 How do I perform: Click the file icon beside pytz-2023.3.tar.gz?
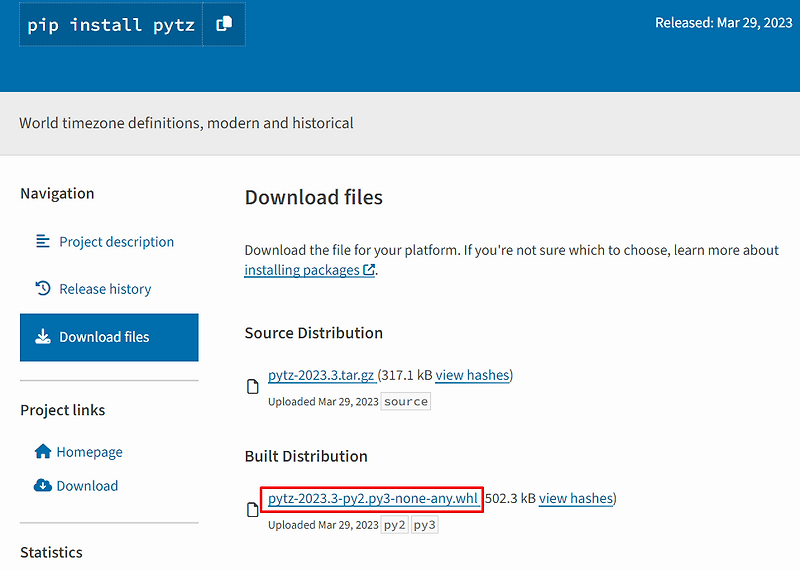pos(253,387)
